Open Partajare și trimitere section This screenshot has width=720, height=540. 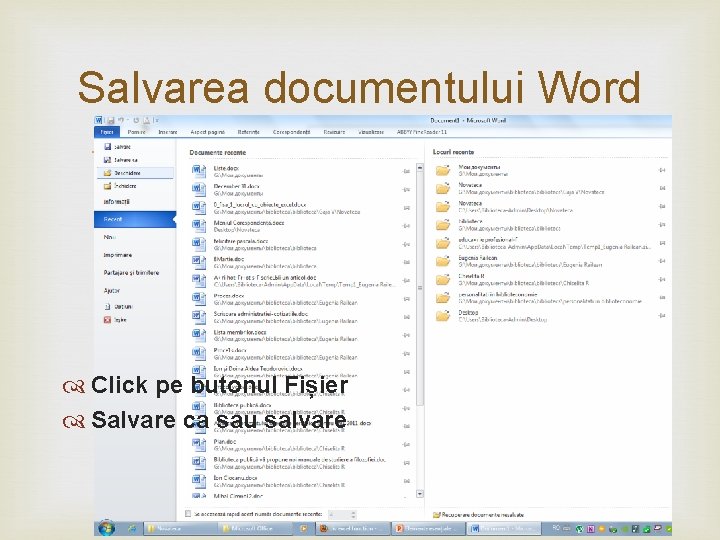[x=131, y=273]
